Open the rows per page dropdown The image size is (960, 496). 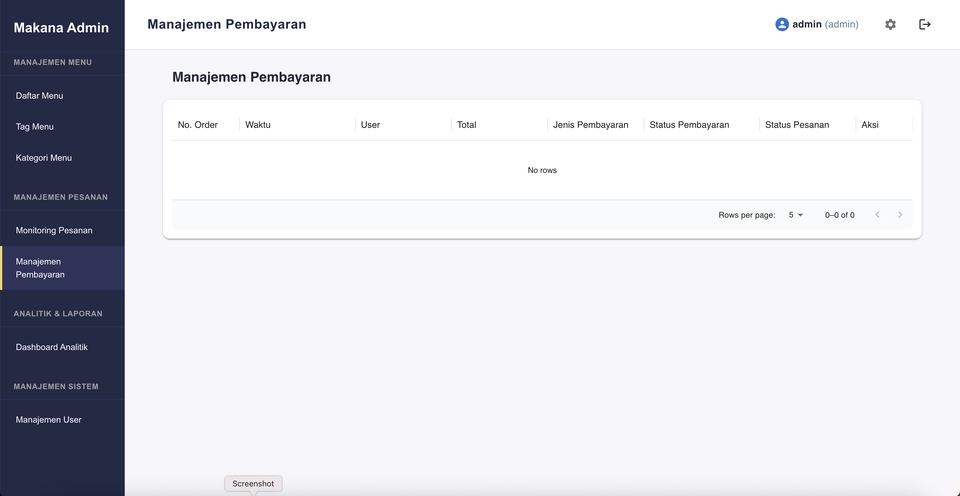(x=796, y=215)
